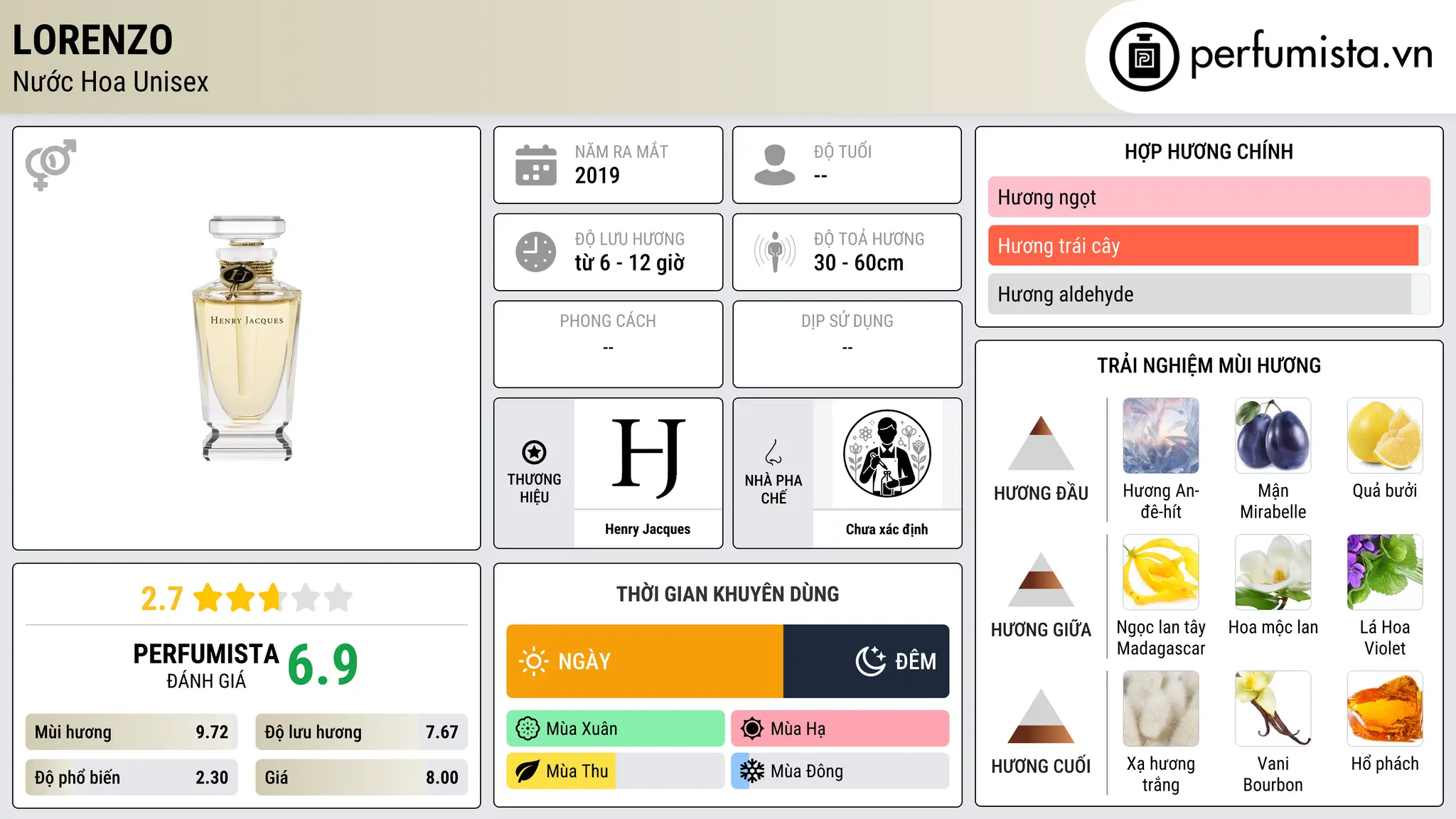This screenshot has height=819, width=1456.
Task: Open the Hương An-đê-hít note thumbnail
Action: point(1161,436)
